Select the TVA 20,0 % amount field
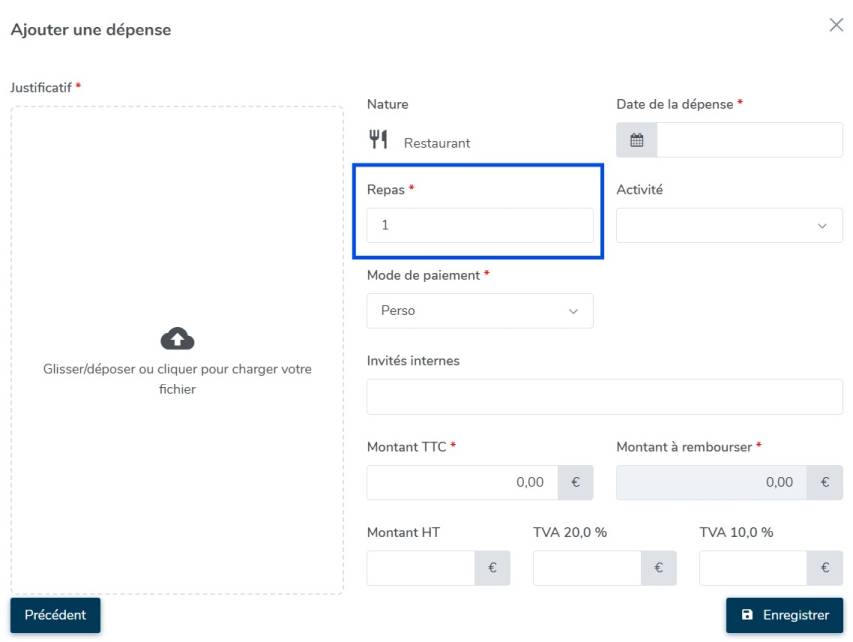The width and height of the screenshot is (853, 642). [587, 568]
